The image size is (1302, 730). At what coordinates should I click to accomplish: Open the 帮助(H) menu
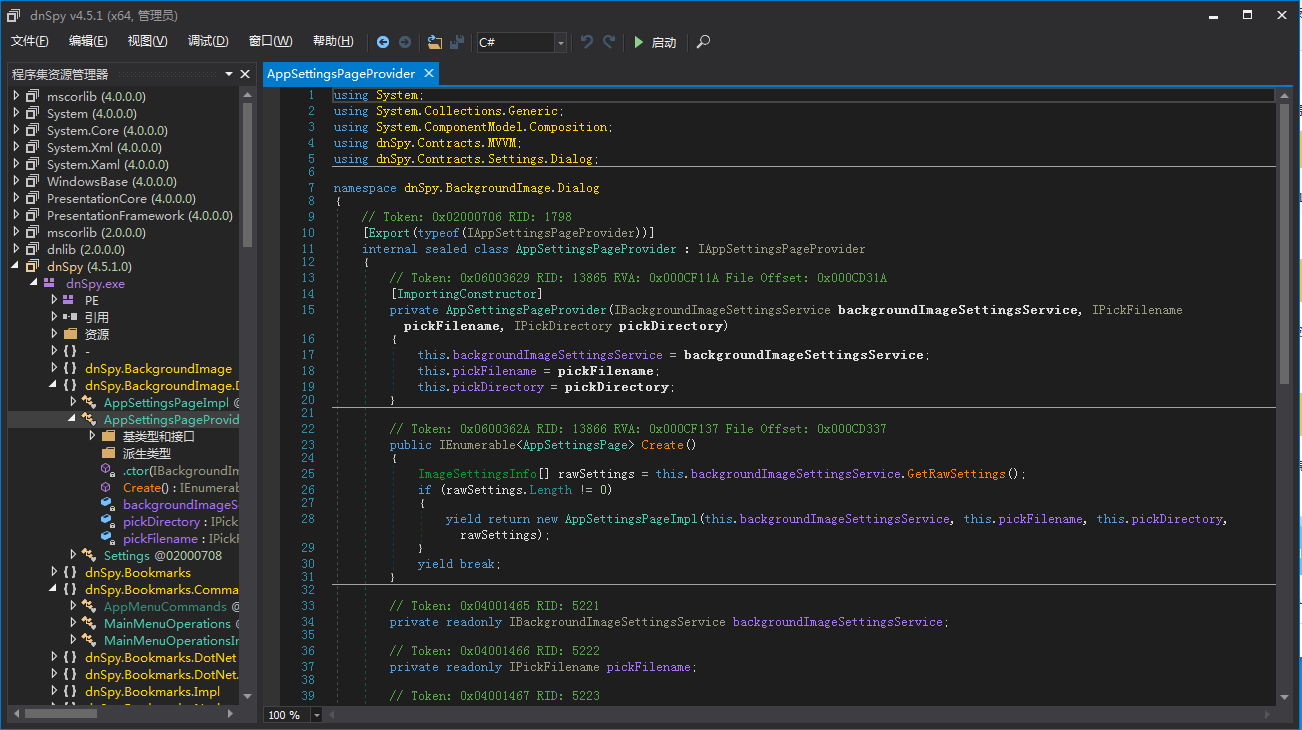coord(333,41)
